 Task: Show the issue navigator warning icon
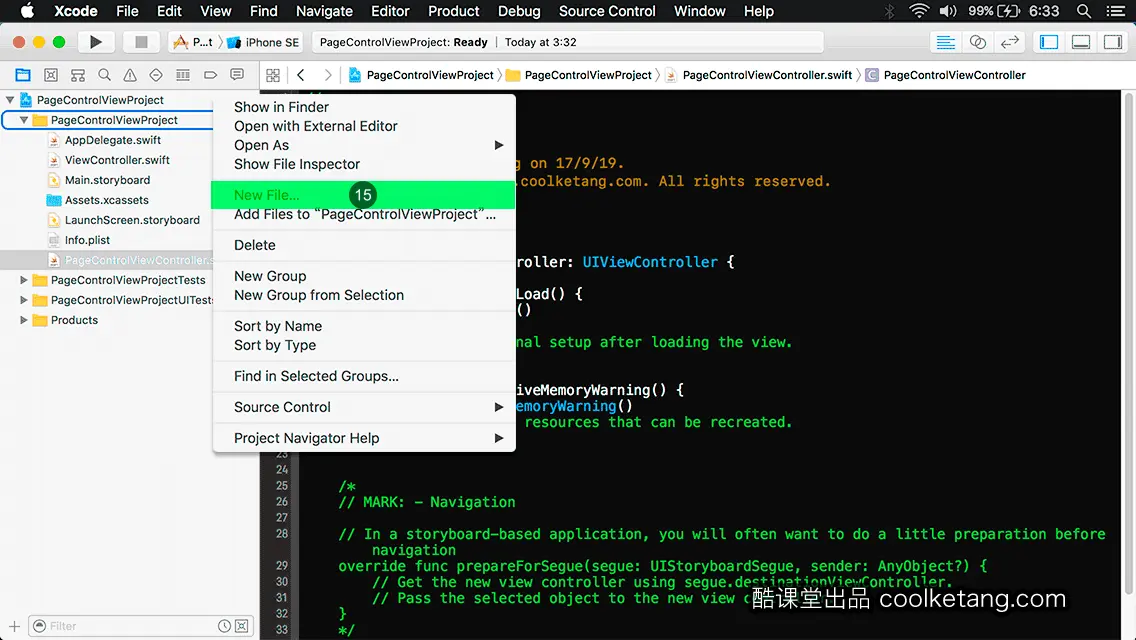click(130, 75)
